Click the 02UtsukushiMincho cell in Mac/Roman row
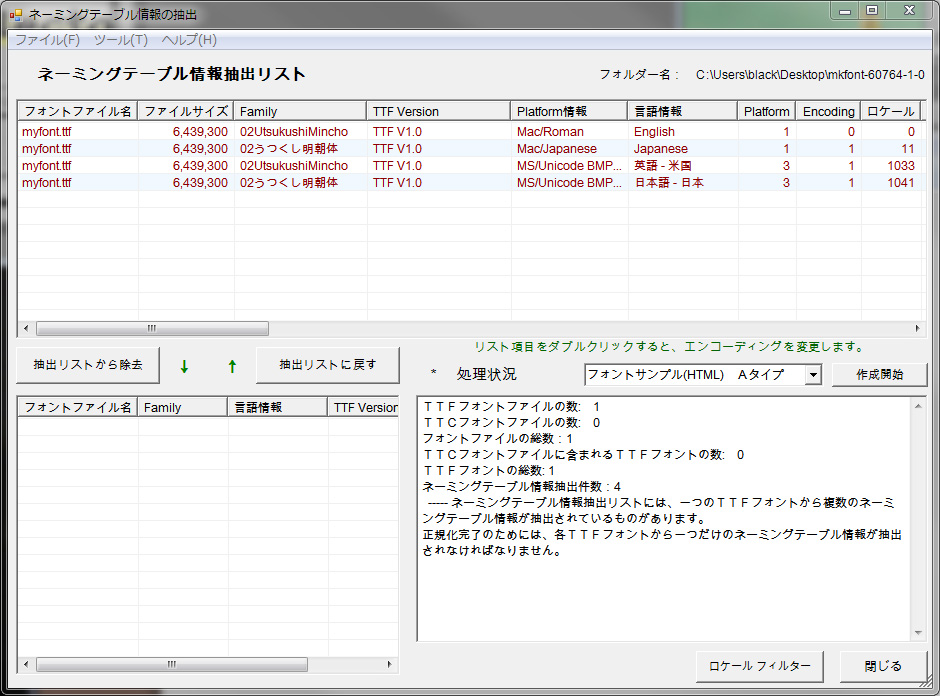Viewport: 940px width, 696px height. (x=294, y=131)
